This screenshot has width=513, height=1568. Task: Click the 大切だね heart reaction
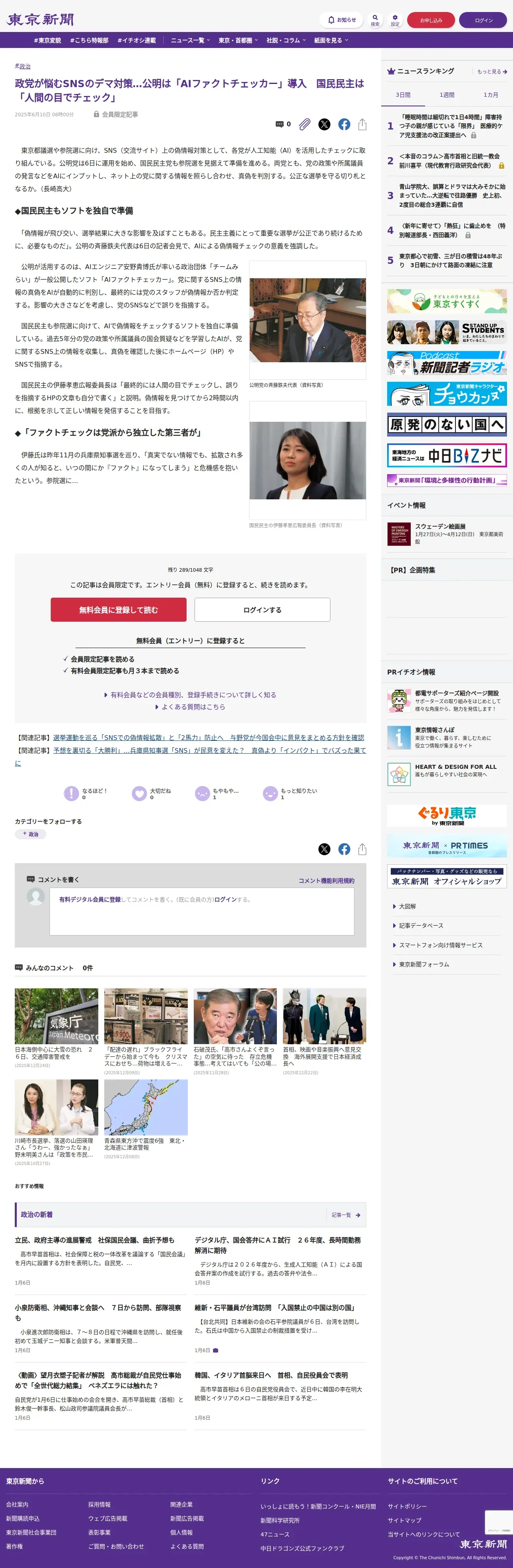[139, 793]
